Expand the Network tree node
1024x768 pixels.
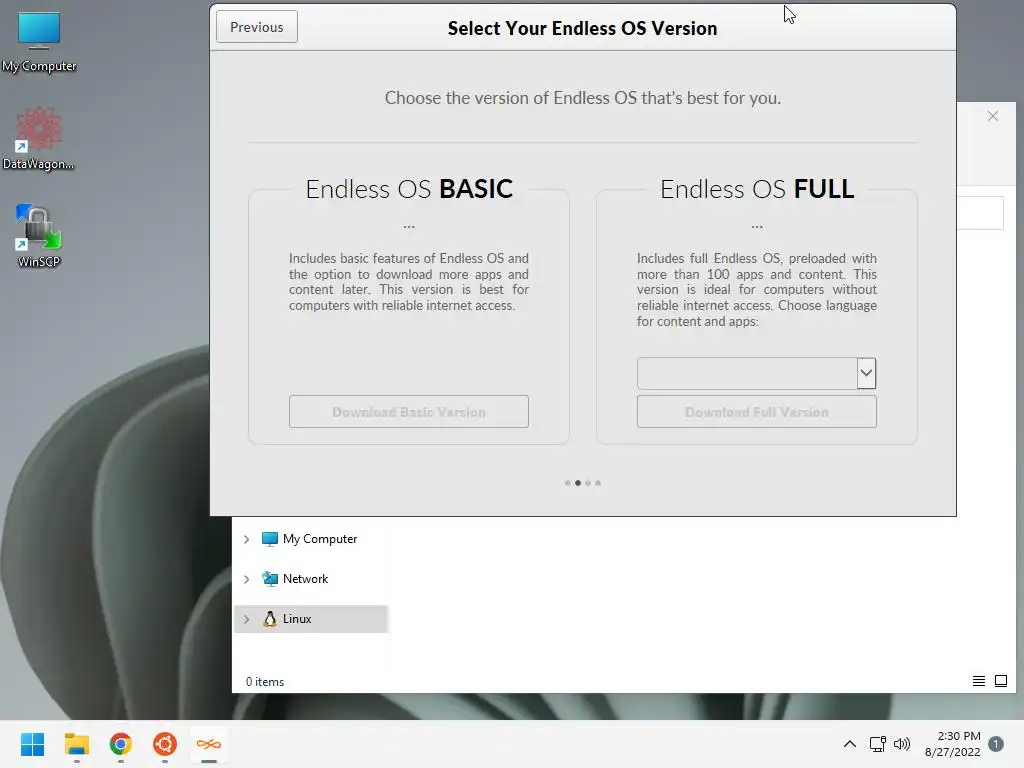click(x=246, y=579)
